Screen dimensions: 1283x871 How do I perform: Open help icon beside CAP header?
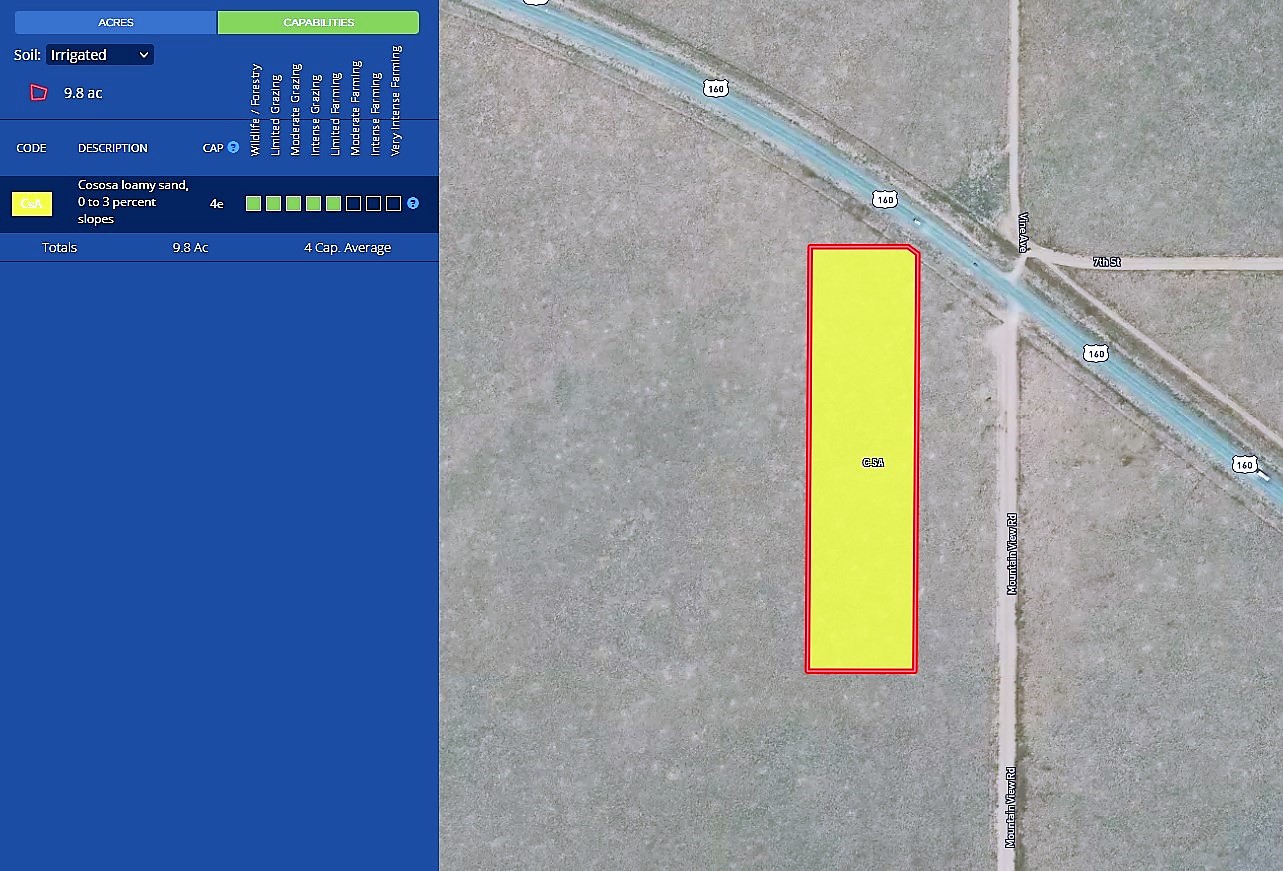coord(233,147)
